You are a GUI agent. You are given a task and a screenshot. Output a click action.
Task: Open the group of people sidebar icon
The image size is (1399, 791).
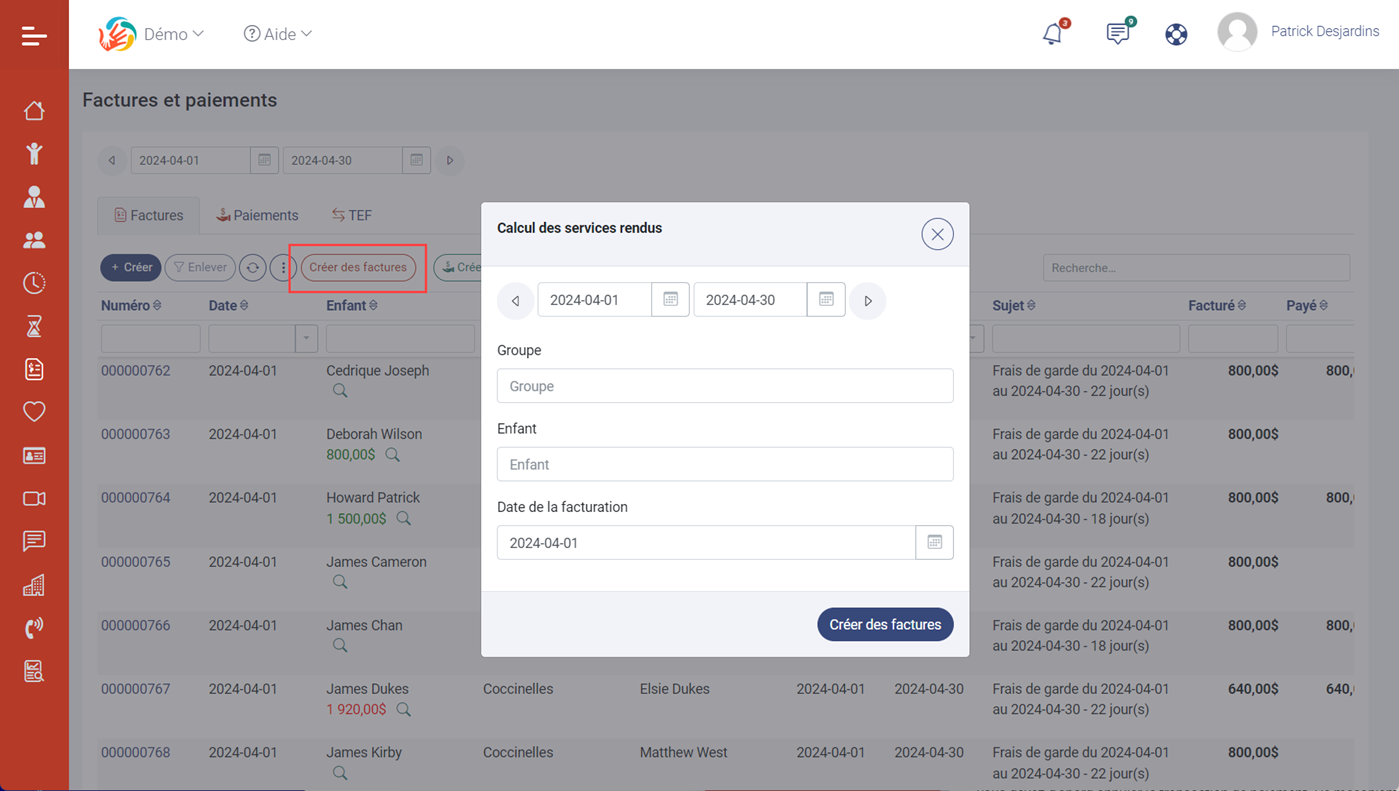point(34,240)
